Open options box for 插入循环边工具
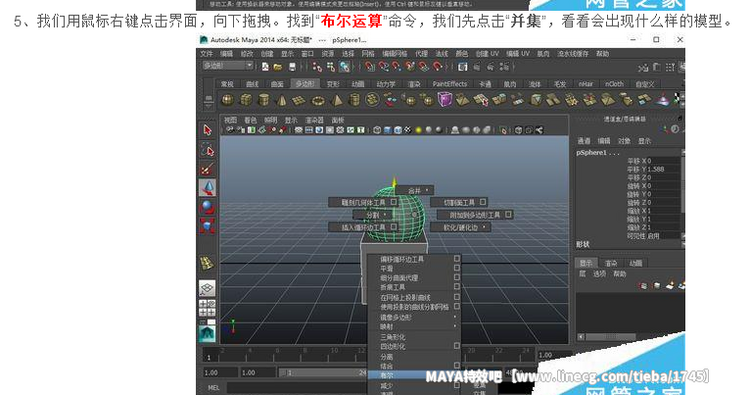 tap(394, 227)
